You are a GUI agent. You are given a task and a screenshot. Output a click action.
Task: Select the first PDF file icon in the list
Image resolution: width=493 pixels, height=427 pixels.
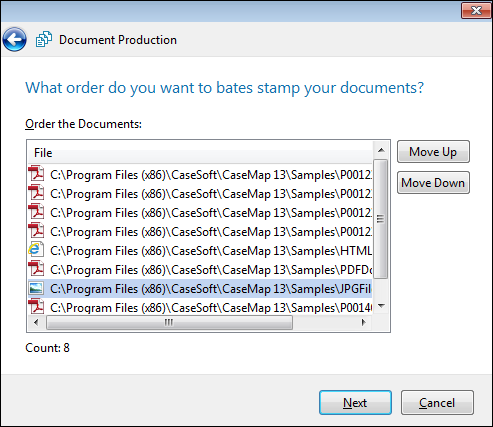[x=36, y=174]
